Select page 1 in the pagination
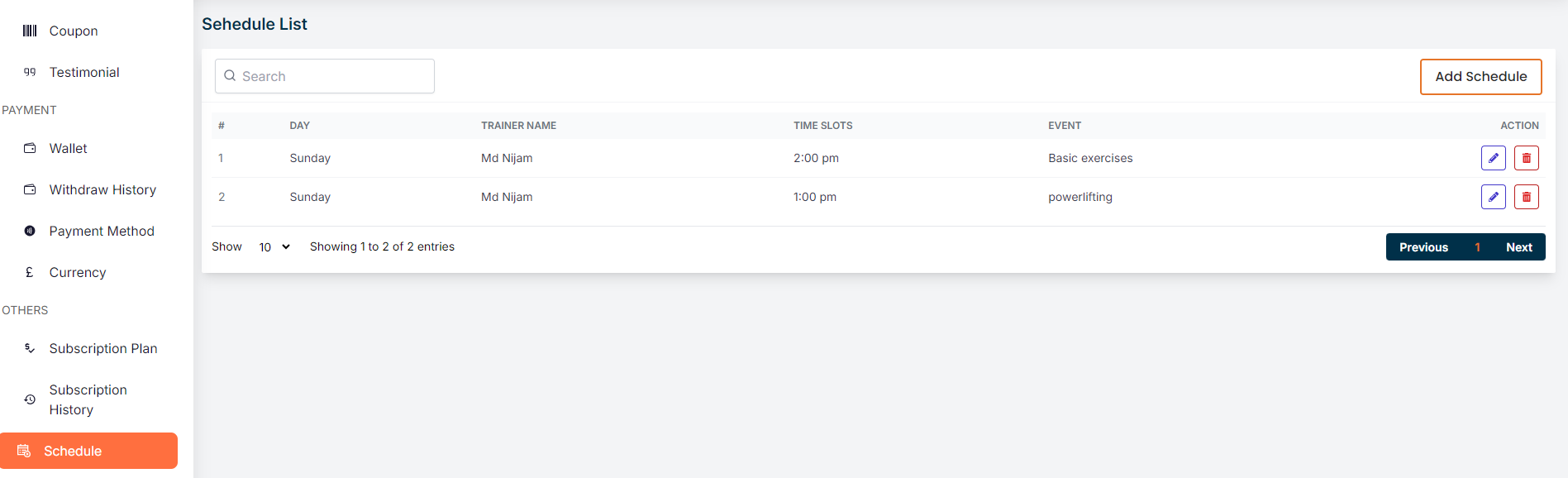Image resolution: width=1568 pixels, height=478 pixels. pos(1477,247)
